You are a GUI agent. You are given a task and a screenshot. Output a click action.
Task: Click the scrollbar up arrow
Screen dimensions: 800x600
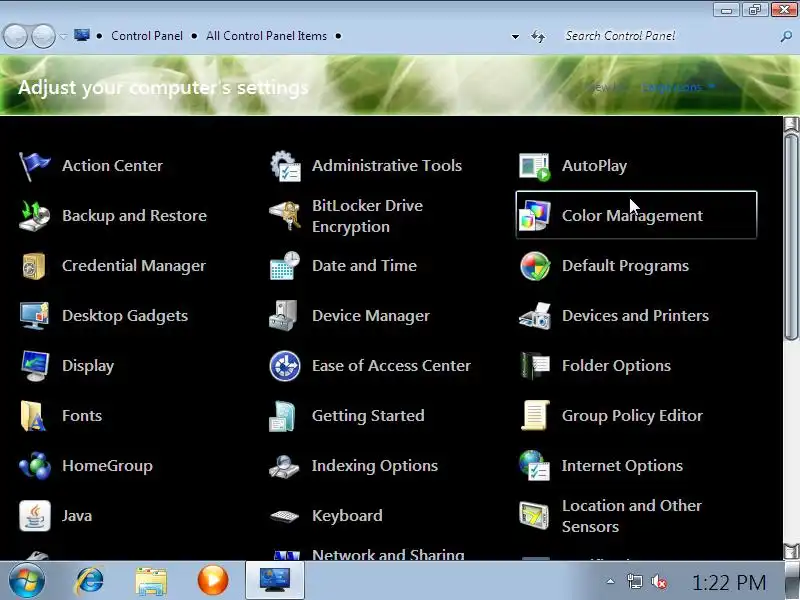click(791, 123)
